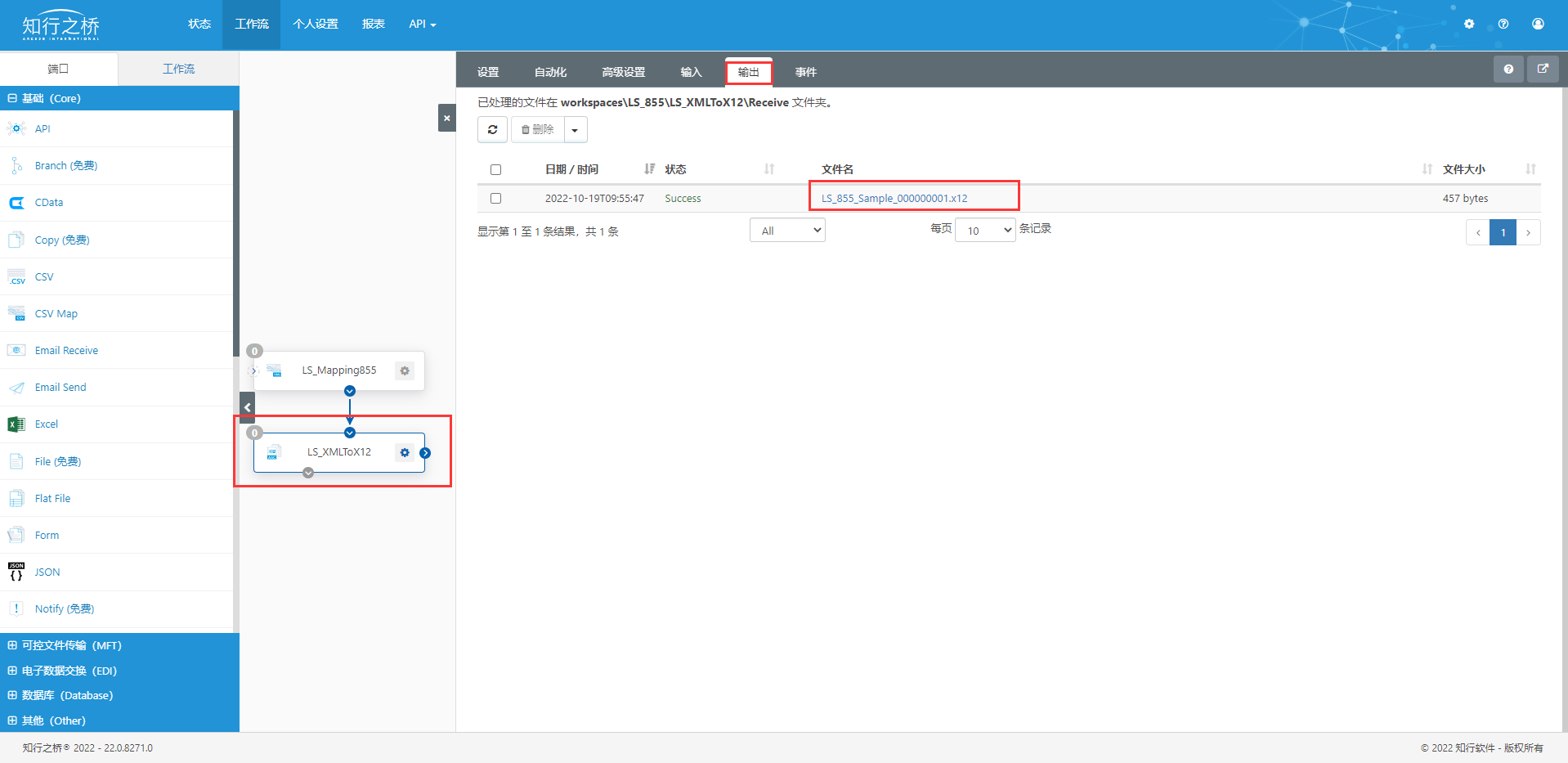Click the 删除 delete button
Viewport: 1568px width, 763px height.
pos(538,130)
